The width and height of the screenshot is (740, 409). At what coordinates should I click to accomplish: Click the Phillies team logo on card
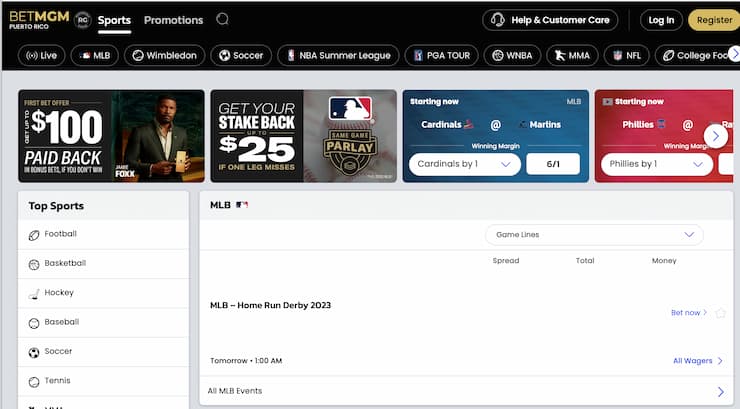[661, 124]
